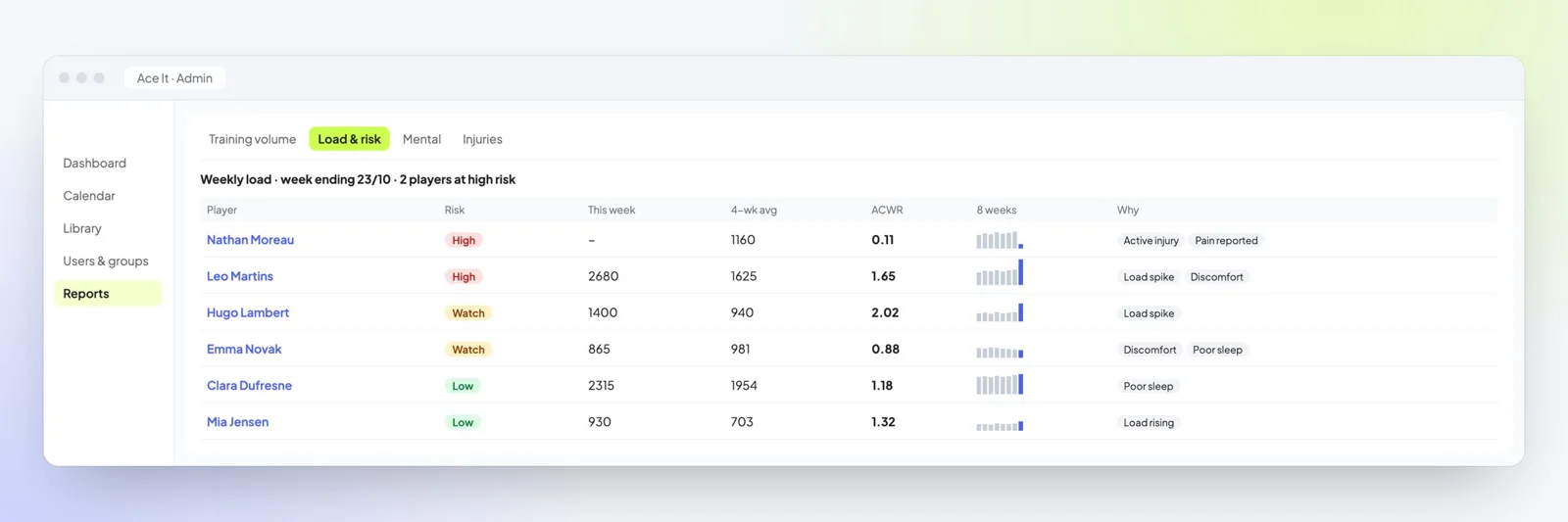Click the High risk badge for Nathan Moreau

[464, 240]
